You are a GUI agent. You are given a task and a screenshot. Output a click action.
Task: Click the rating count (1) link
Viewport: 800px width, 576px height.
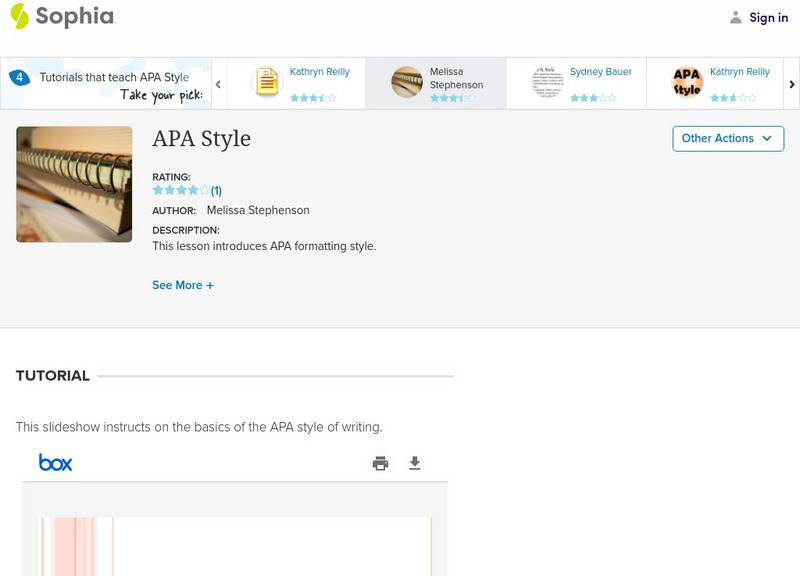pyautogui.click(x=216, y=190)
